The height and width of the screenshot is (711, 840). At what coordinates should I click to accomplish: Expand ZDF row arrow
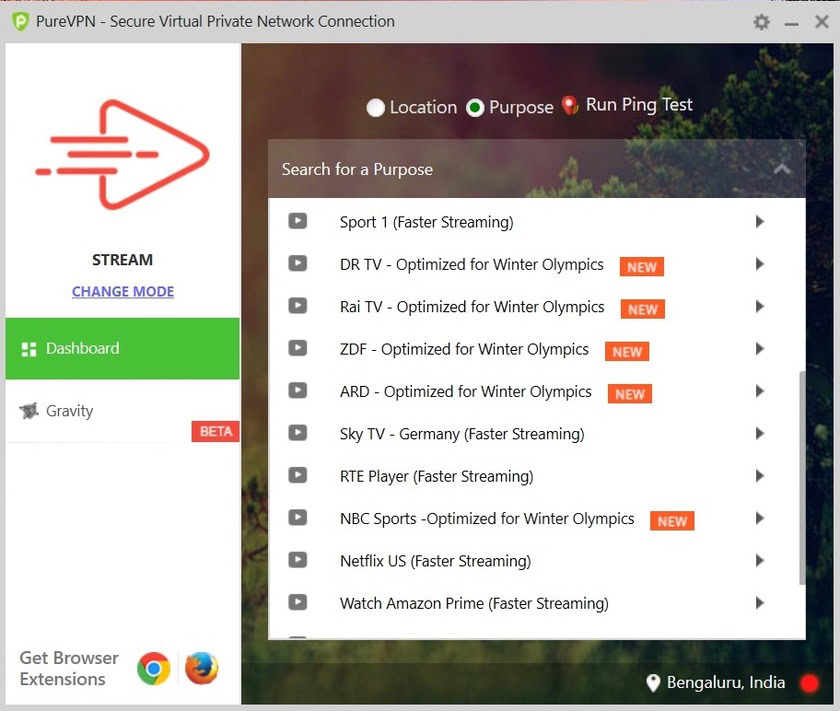(x=759, y=348)
